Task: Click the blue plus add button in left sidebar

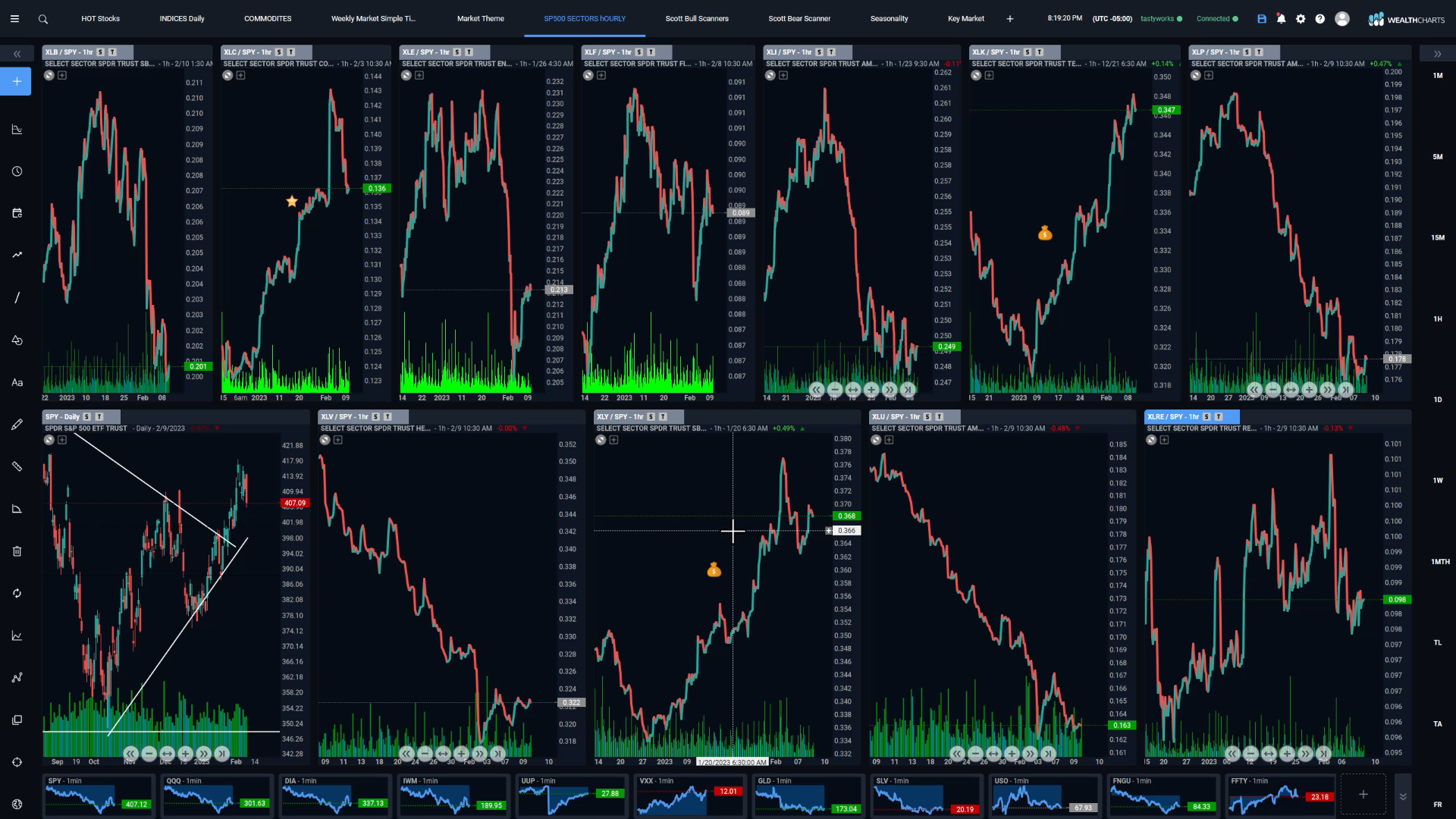Action: [16, 81]
